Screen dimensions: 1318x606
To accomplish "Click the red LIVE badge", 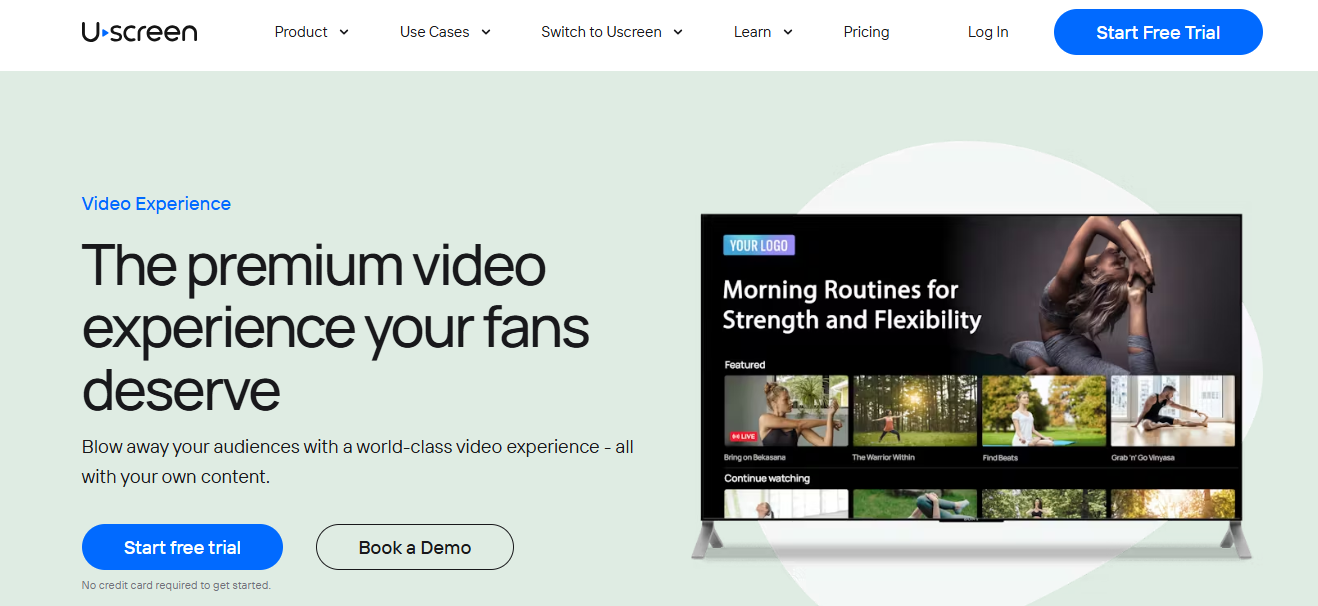I will coord(742,436).
